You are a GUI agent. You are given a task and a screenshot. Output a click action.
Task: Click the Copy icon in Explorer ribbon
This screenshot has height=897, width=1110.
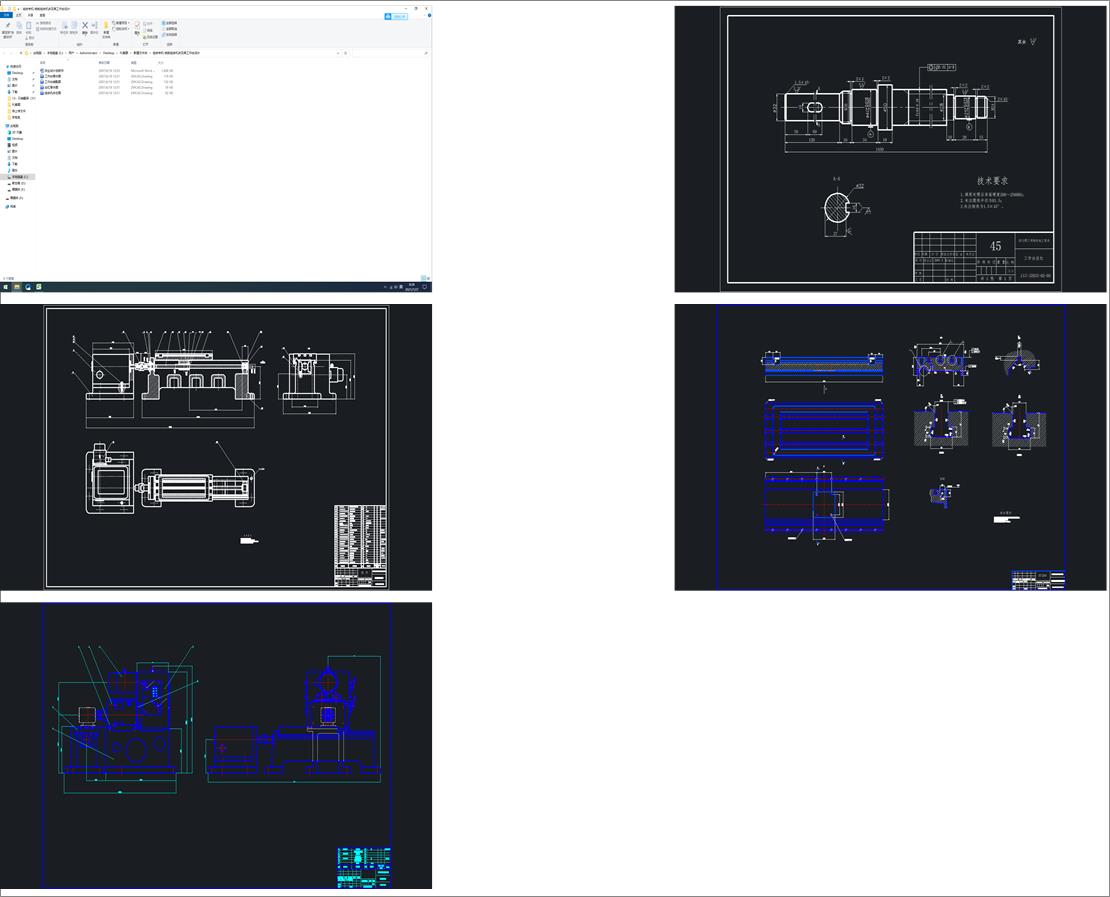(x=19, y=26)
